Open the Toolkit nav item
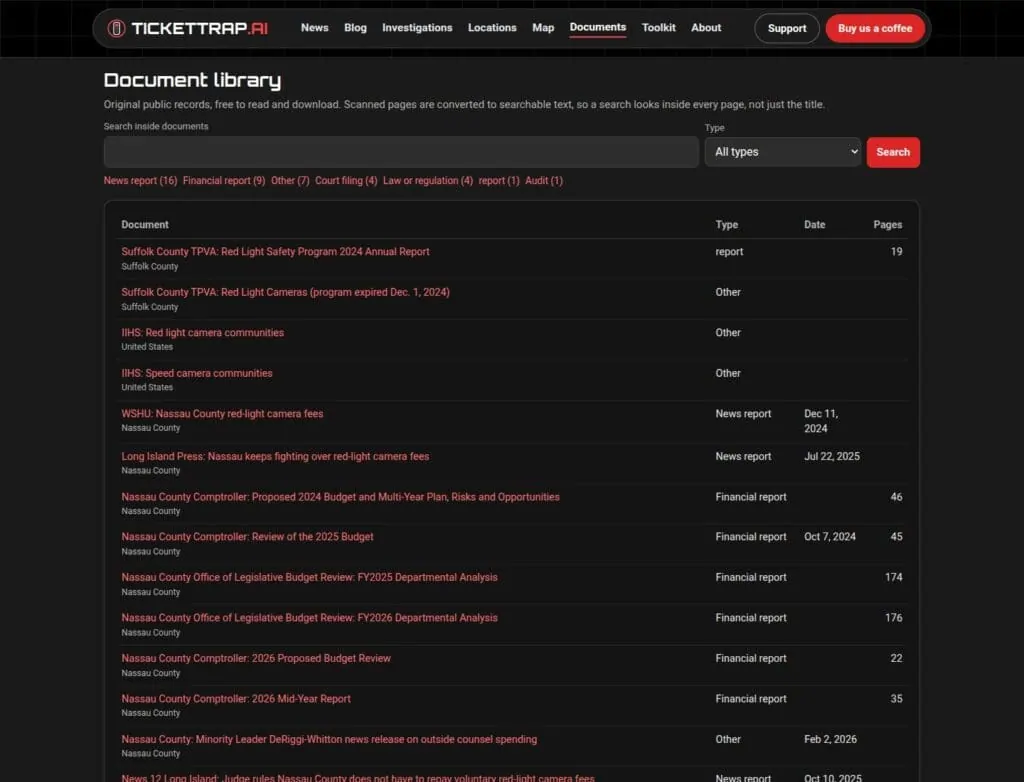The height and width of the screenshot is (782, 1024). tap(658, 27)
